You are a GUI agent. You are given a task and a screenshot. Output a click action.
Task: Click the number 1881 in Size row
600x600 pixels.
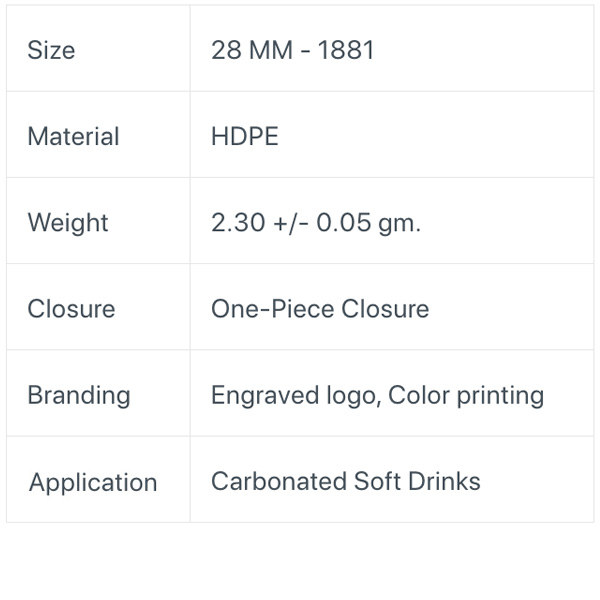coord(346,50)
